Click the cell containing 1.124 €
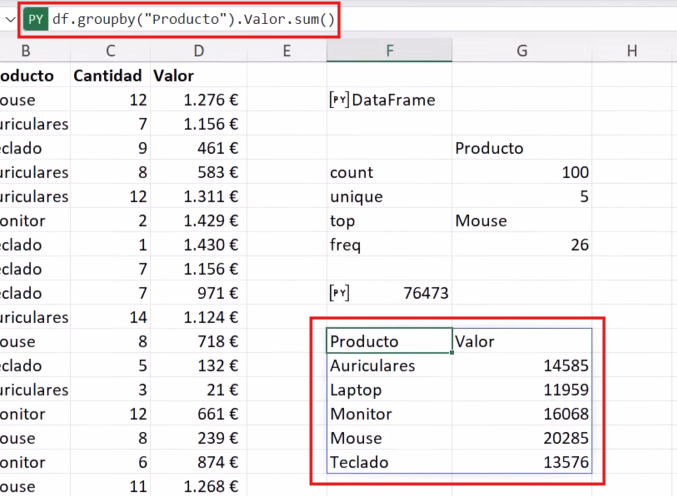 [x=199, y=318]
